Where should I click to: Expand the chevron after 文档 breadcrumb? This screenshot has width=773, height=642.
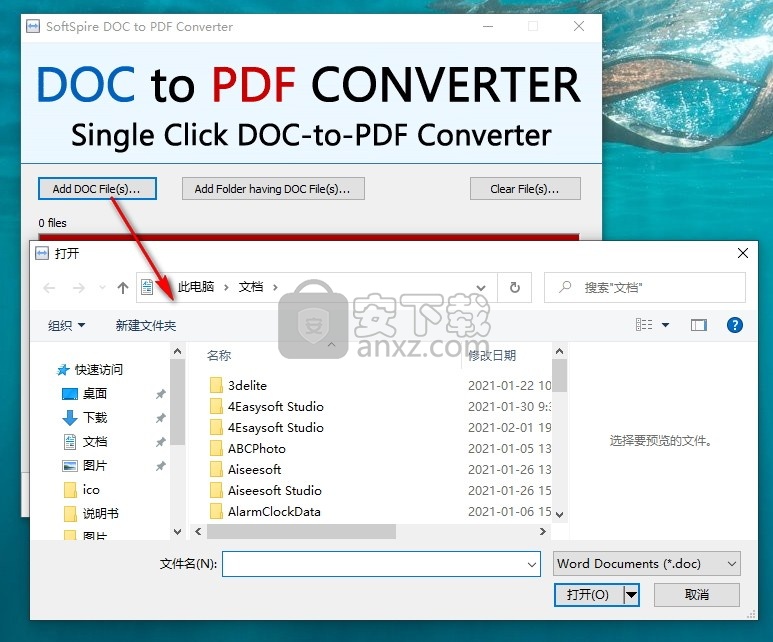tap(275, 287)
